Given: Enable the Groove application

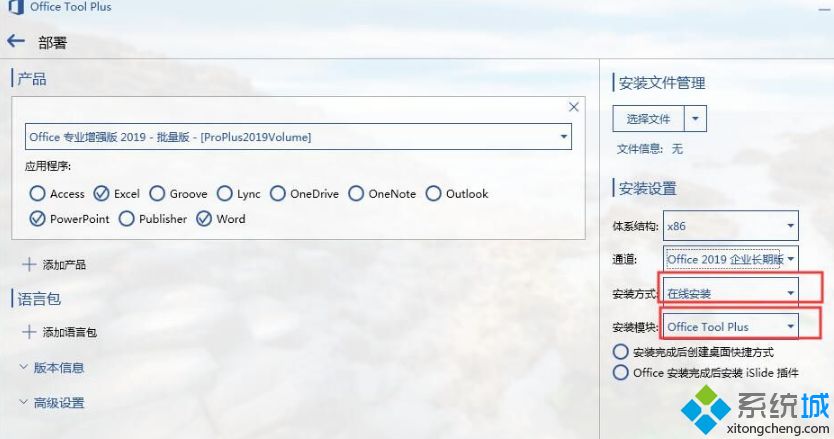Looking at the screenshot, I should 157,193.
